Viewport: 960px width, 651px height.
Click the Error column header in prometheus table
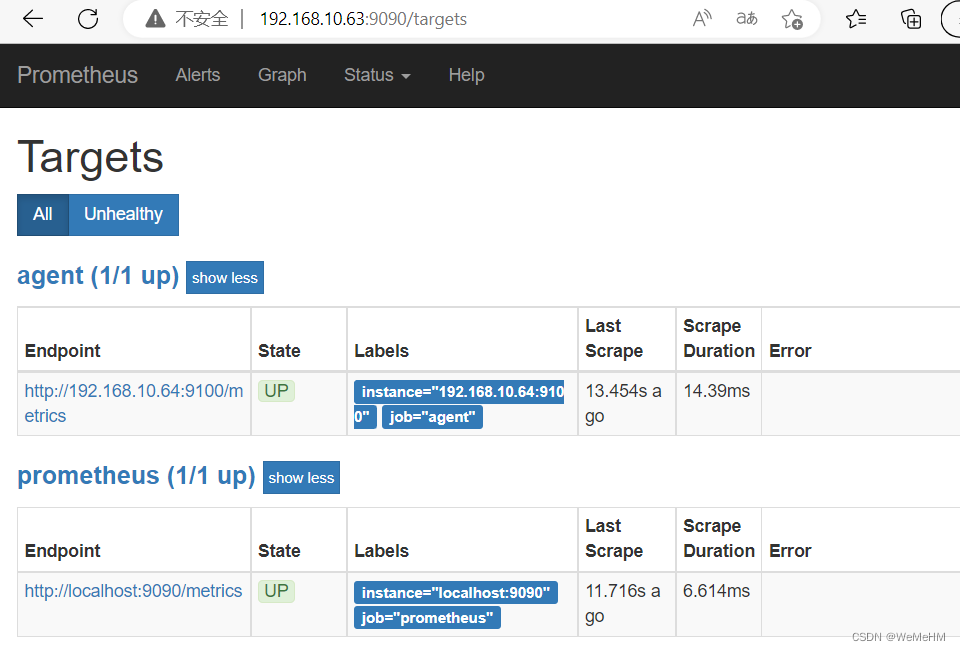pos(790,551)
